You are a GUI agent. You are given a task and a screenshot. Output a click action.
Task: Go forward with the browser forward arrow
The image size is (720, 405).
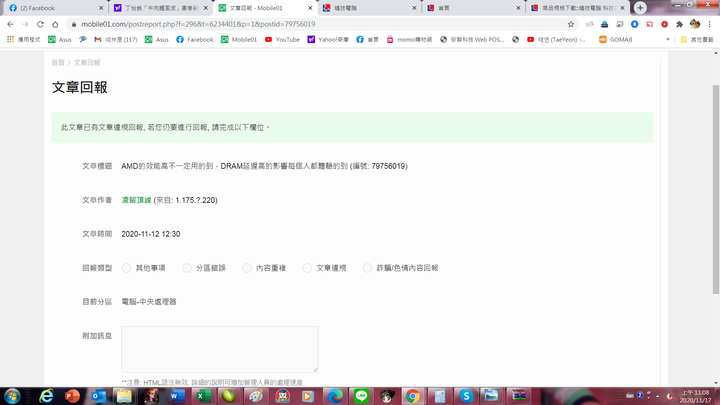pyautogui.click(x=25, y=24)
